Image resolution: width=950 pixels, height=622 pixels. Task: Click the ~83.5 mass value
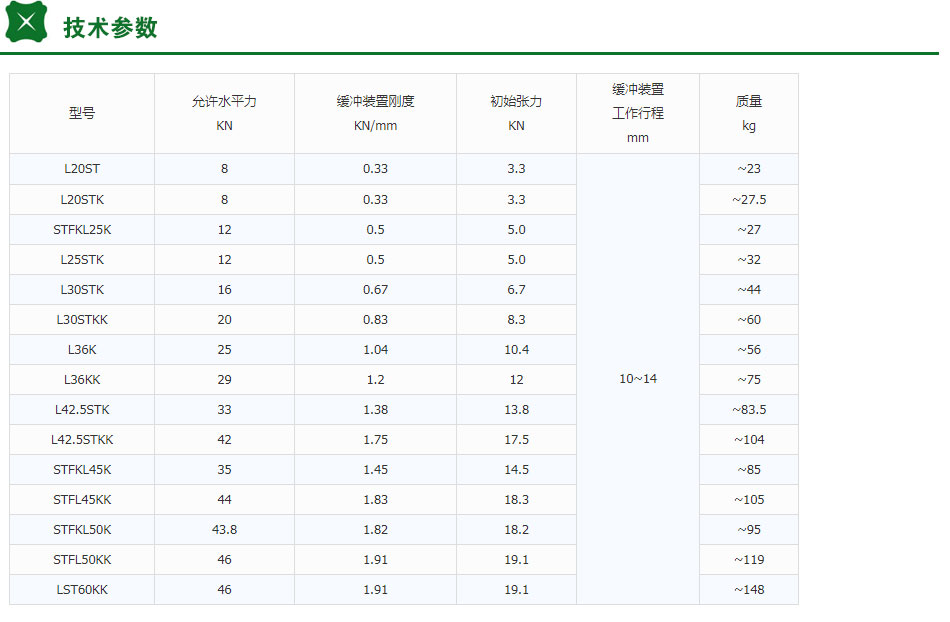point(749,410)
